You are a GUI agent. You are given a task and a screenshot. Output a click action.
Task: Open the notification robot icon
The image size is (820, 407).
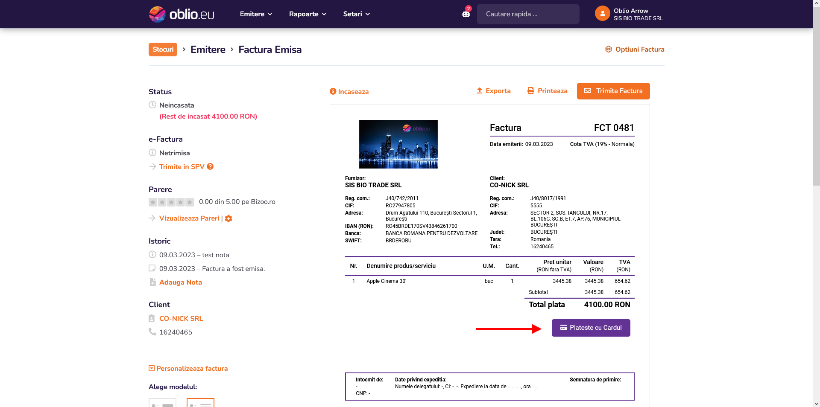[466, 14]
